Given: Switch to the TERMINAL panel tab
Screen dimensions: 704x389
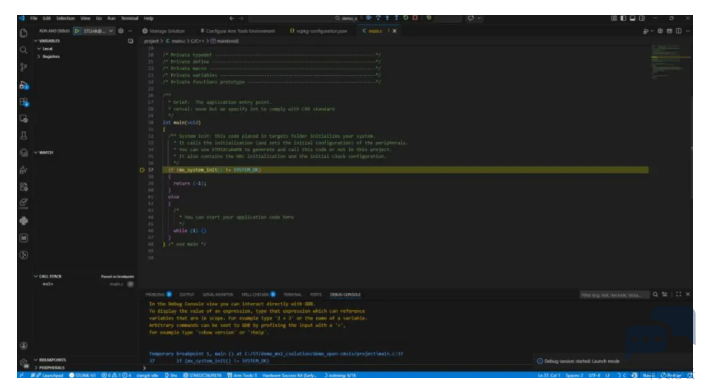Looking at the screenshot, I should (x=293, y=295).
